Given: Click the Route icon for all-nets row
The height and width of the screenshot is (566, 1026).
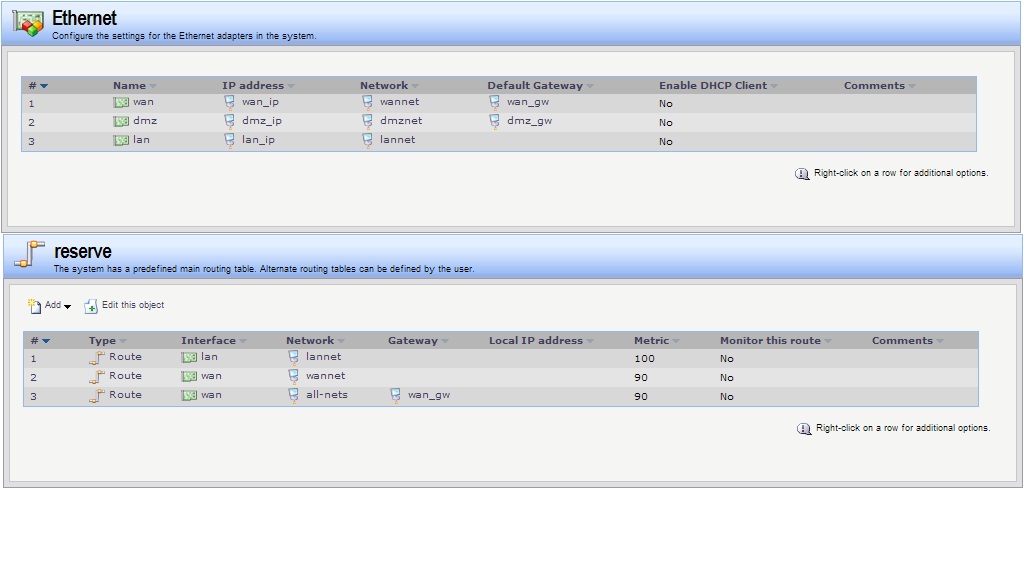Looking at the screenshot, I should pyautogui.click(x=97, y=396).
